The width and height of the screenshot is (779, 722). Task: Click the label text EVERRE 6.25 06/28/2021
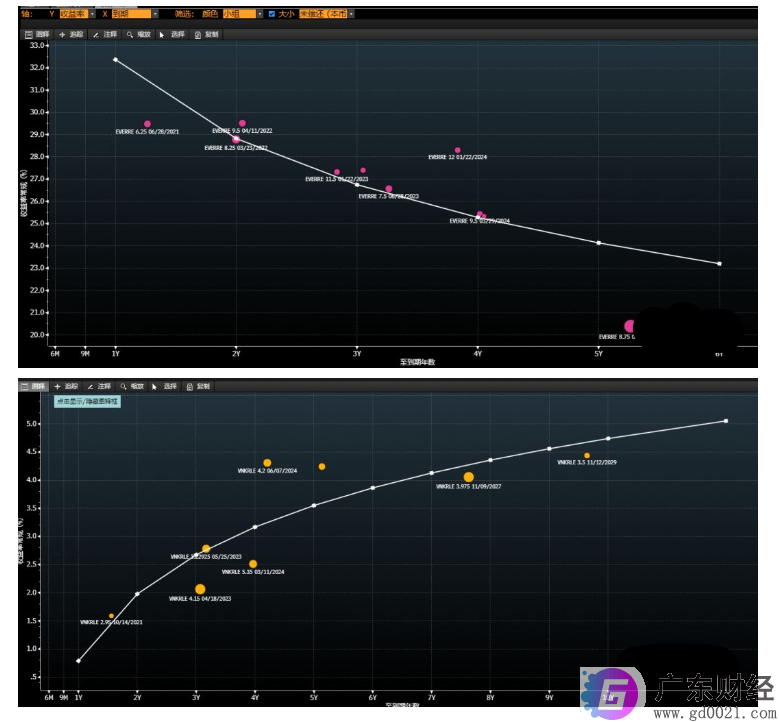tap(147, 132)
